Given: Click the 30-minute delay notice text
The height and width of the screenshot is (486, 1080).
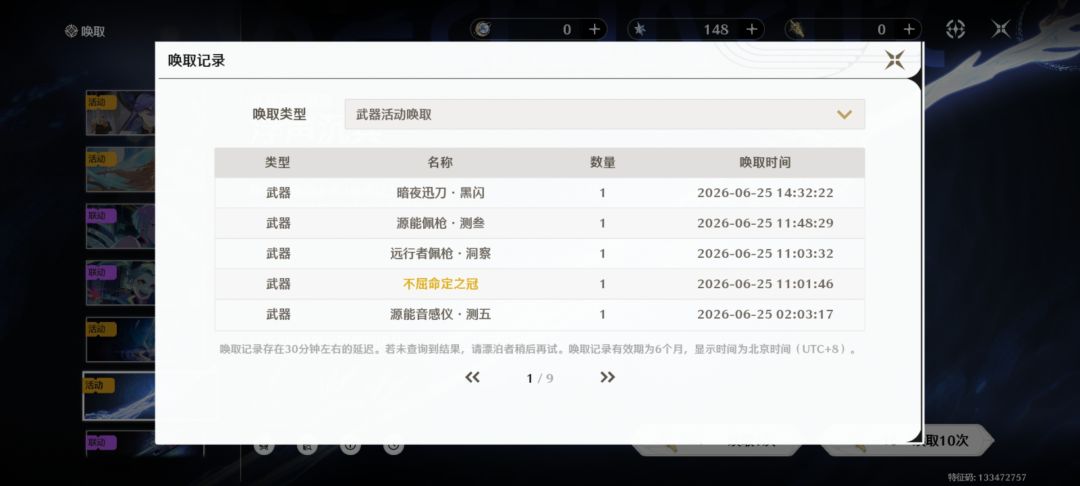Looking at the screenshot, I should point(539,349).
